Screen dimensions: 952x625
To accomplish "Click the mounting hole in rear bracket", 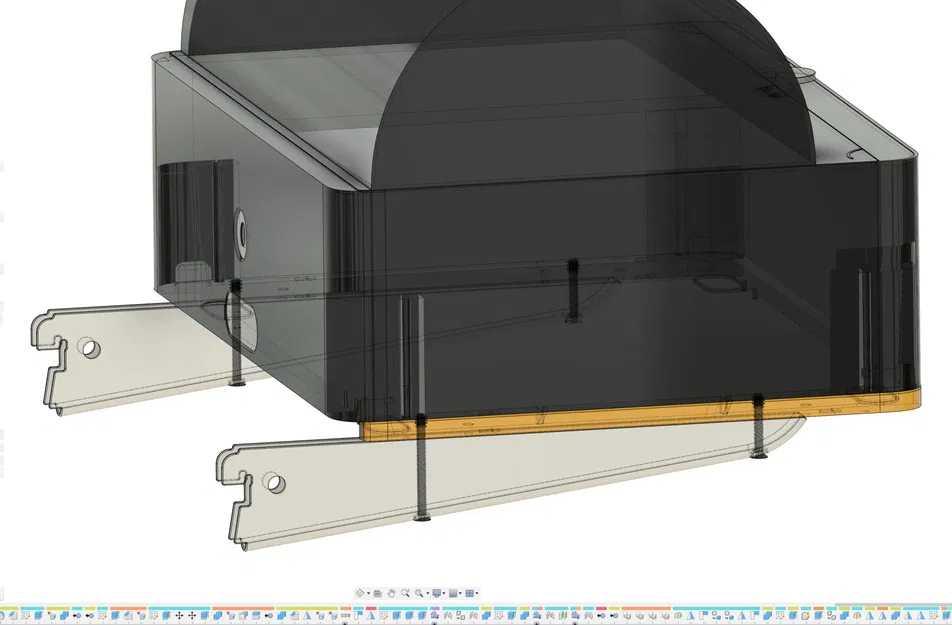I will 90,349.
